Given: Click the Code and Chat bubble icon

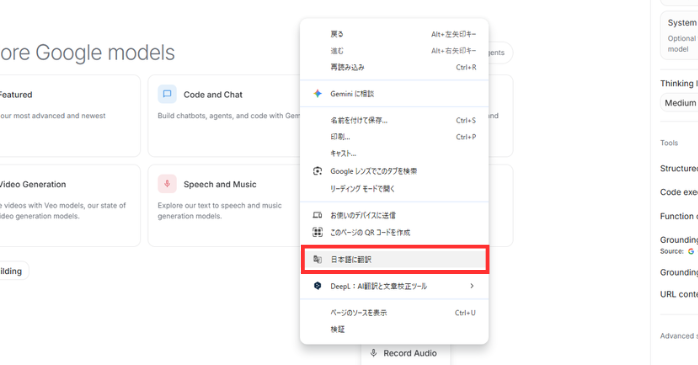Looking at the screenshot, I should [x=167, y=94].
